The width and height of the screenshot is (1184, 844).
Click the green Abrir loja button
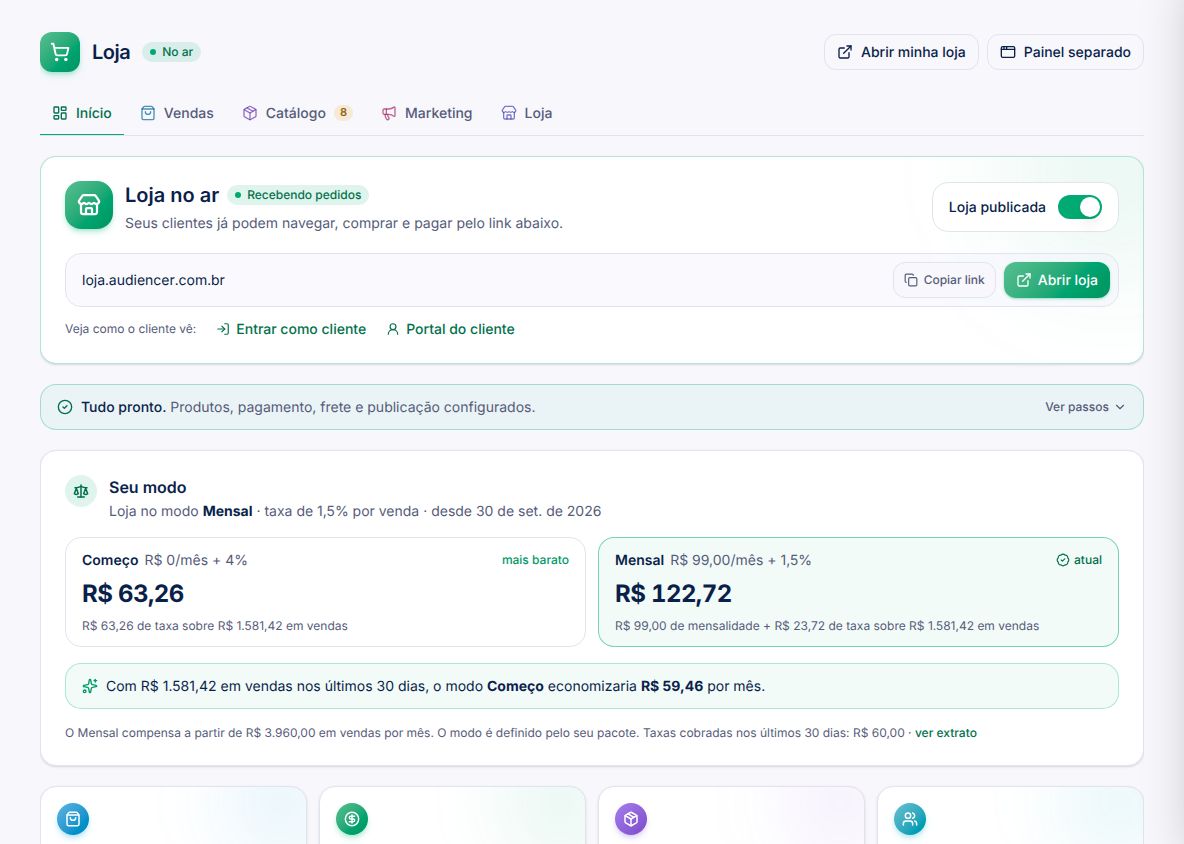(x=1057, y=280)
